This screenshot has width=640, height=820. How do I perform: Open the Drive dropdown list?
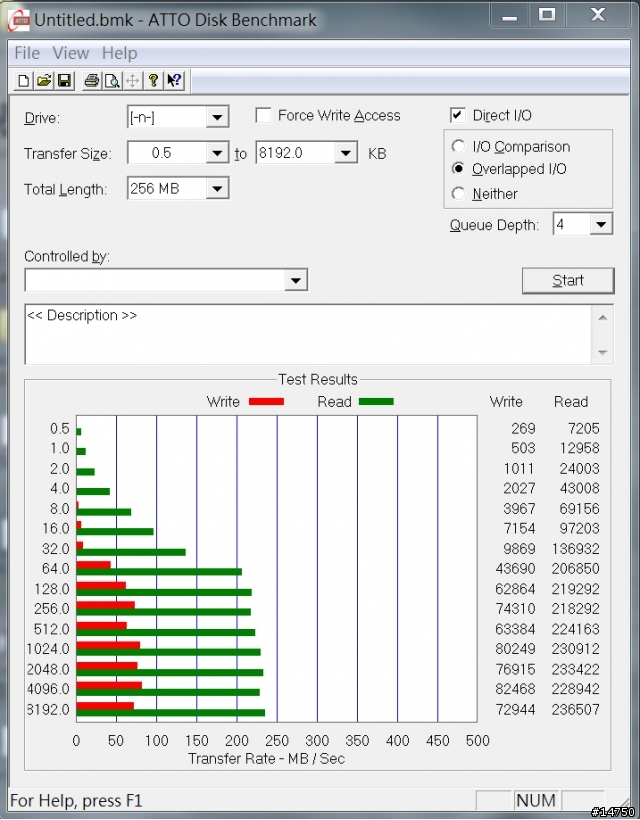(217, 117)
